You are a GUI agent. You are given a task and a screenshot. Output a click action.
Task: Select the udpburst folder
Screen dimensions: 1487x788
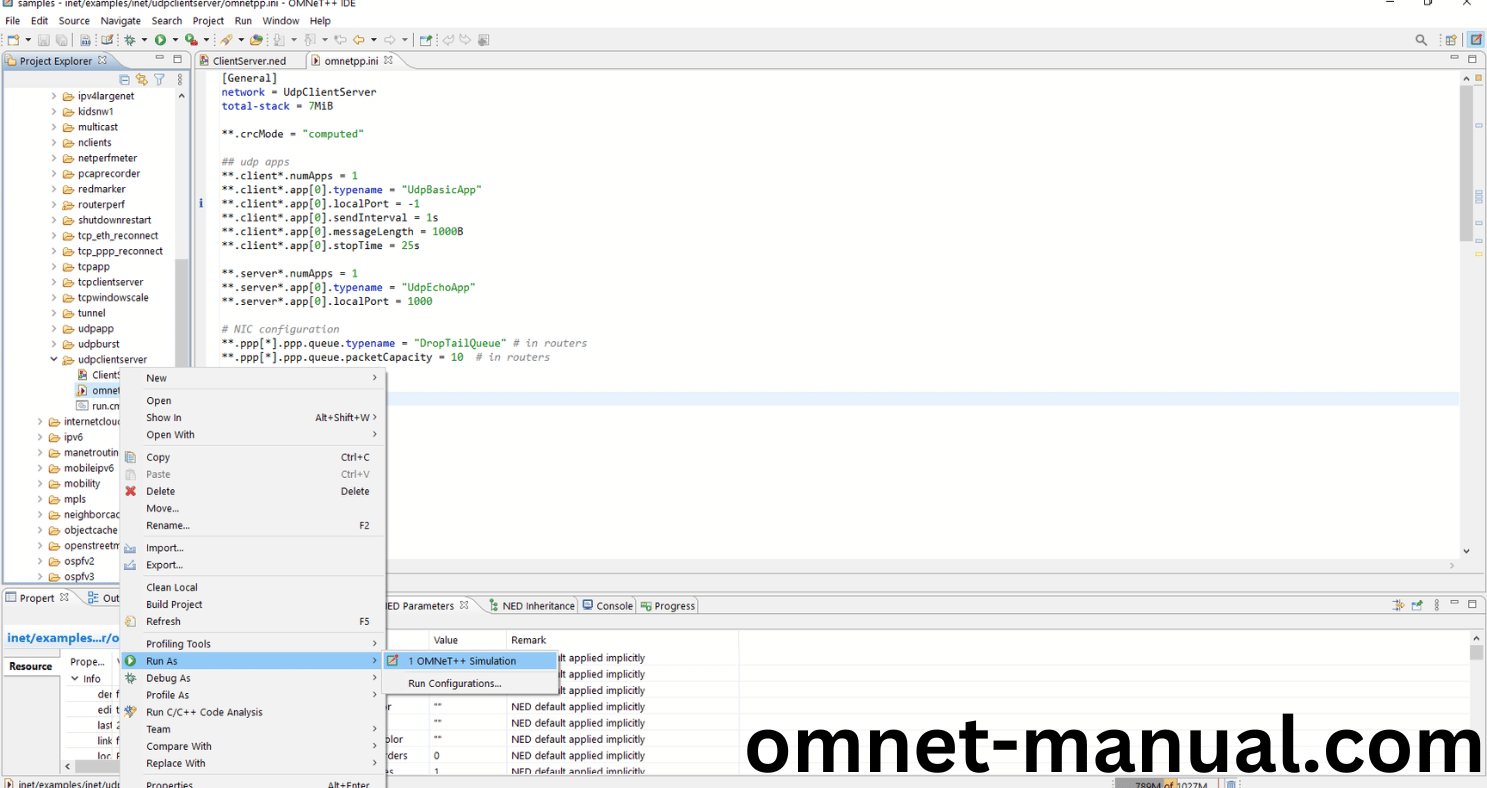click(x=97, y=344)
